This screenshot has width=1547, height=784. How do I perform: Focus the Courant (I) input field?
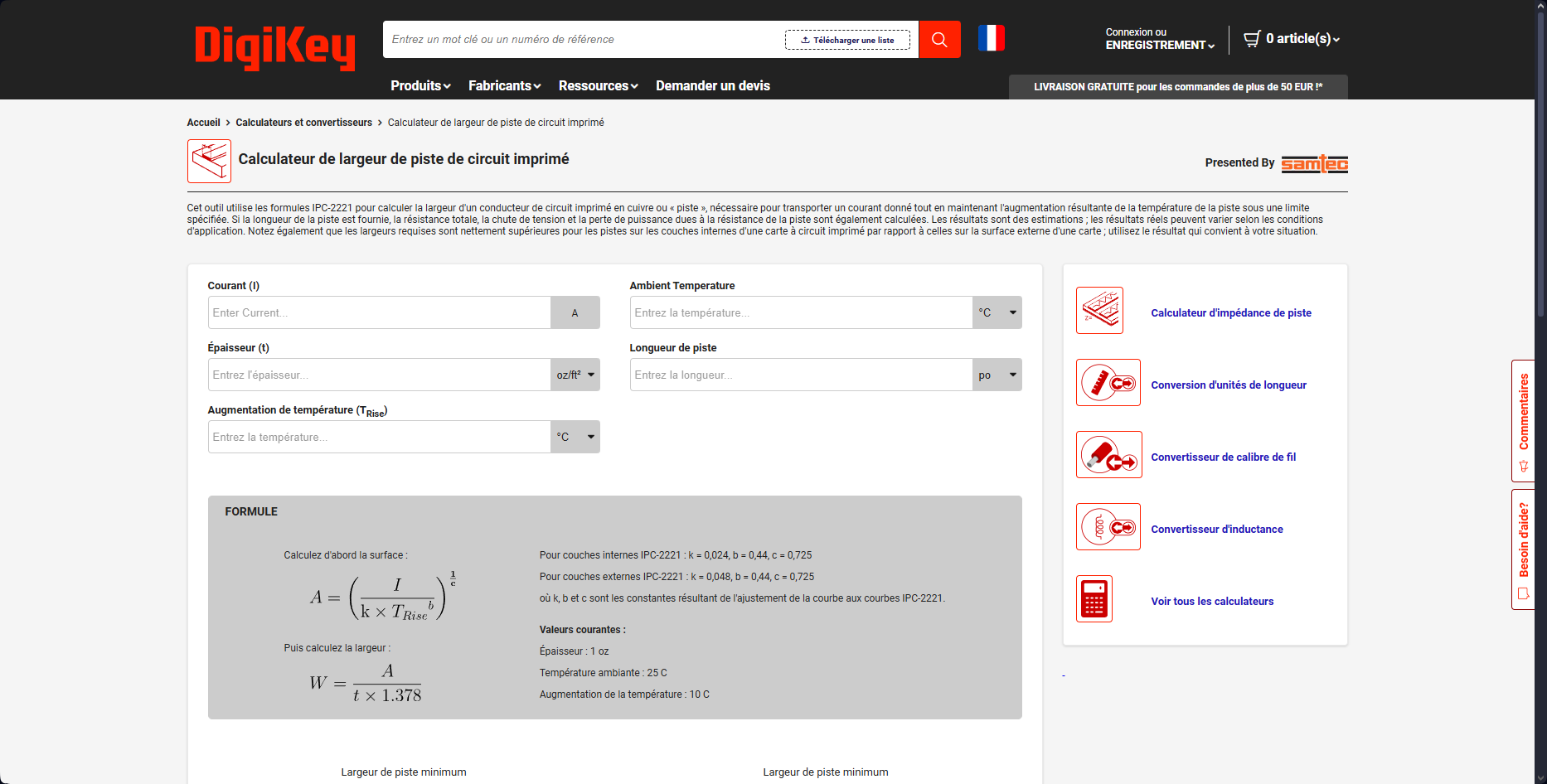380,312
